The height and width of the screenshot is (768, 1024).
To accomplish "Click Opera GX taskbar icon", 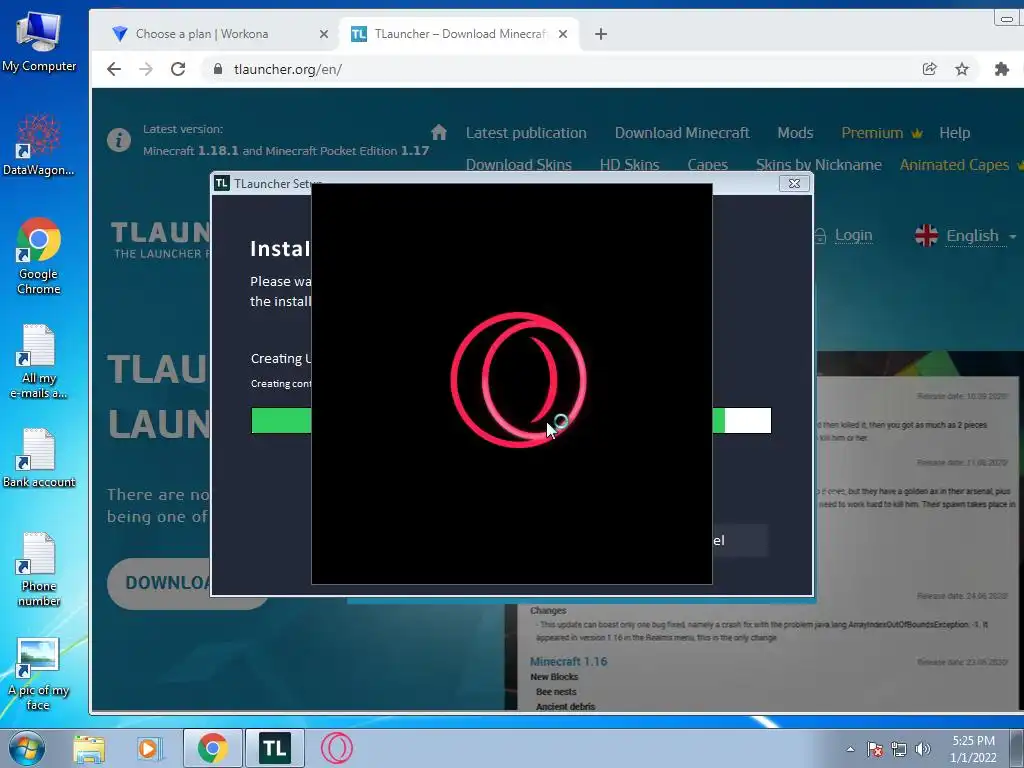I will [x=336, y=748].
